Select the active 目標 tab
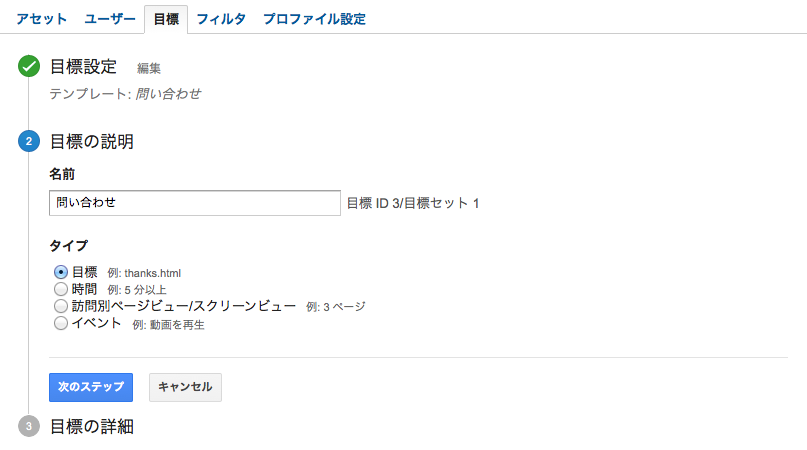This screenshot has height=450, width=807. point(166,19)
